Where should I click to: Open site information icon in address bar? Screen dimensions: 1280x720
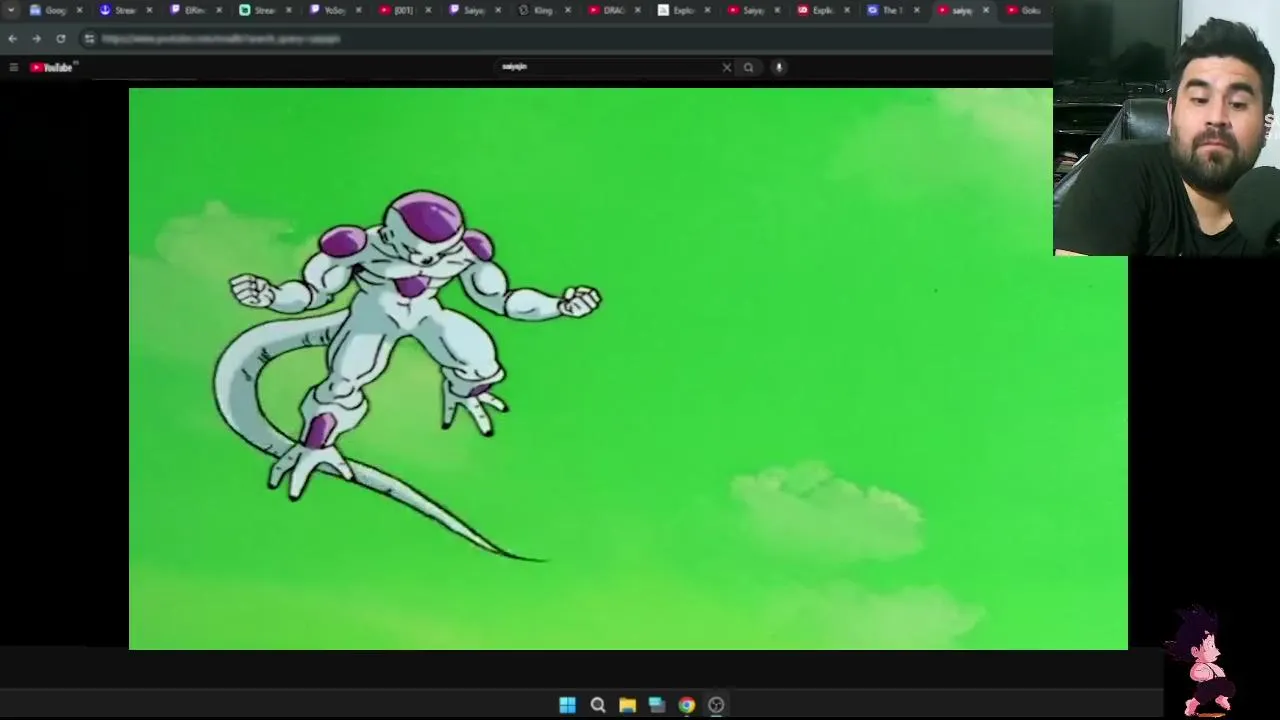tap(89, 39)
